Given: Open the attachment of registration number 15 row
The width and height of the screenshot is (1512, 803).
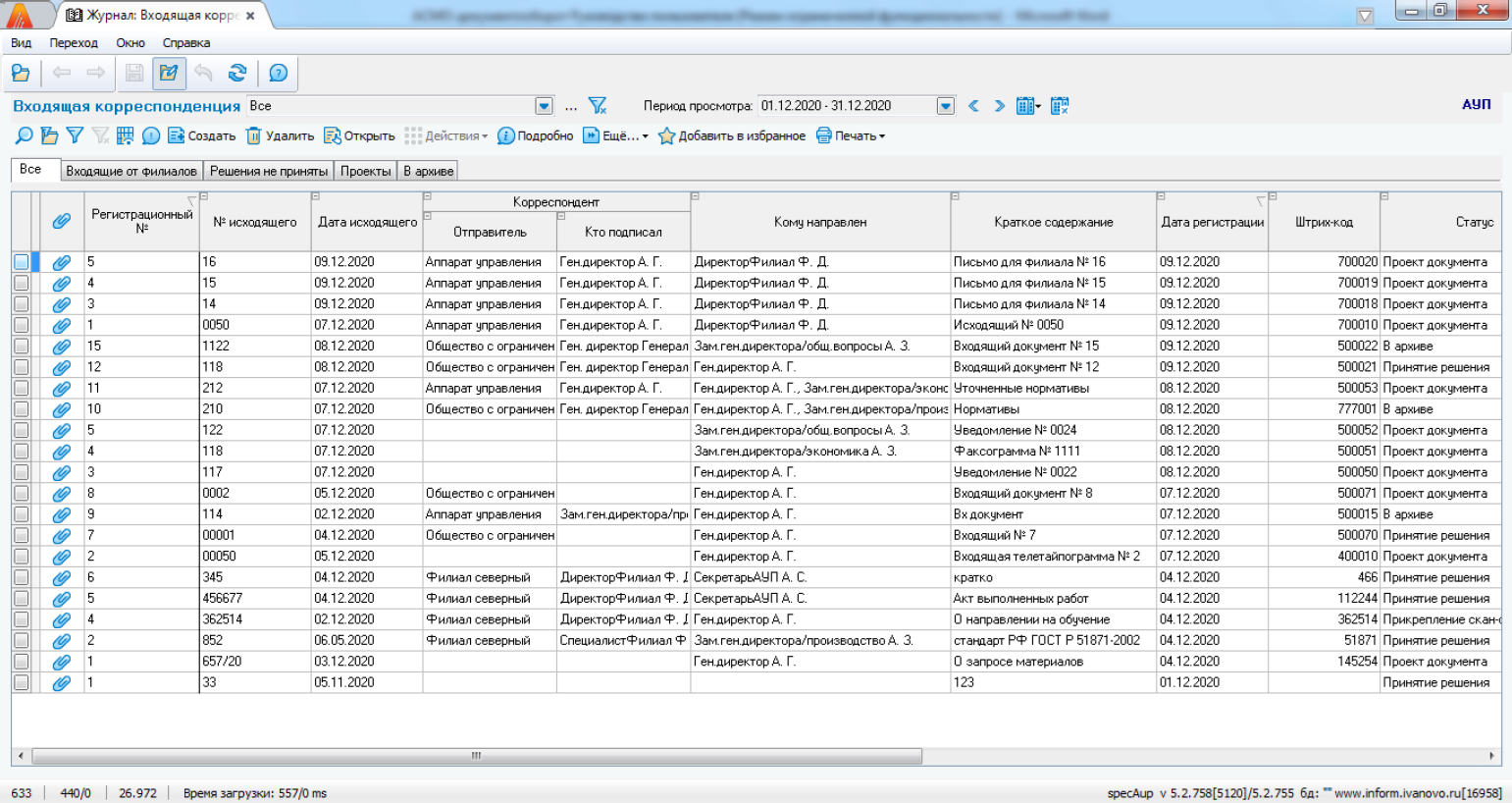Looking at the screenshot, I should [61, 347].
